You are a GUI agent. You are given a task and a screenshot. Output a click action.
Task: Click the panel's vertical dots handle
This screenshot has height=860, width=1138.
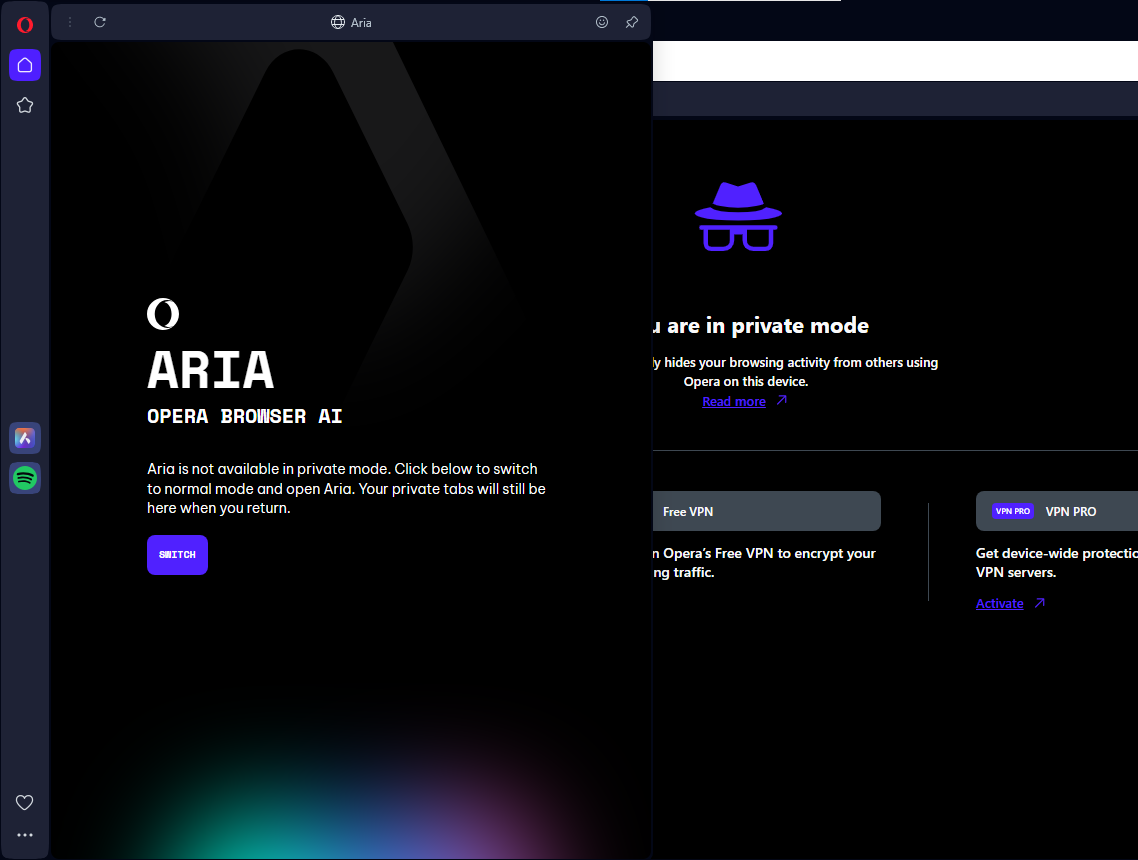coord(70,22)
